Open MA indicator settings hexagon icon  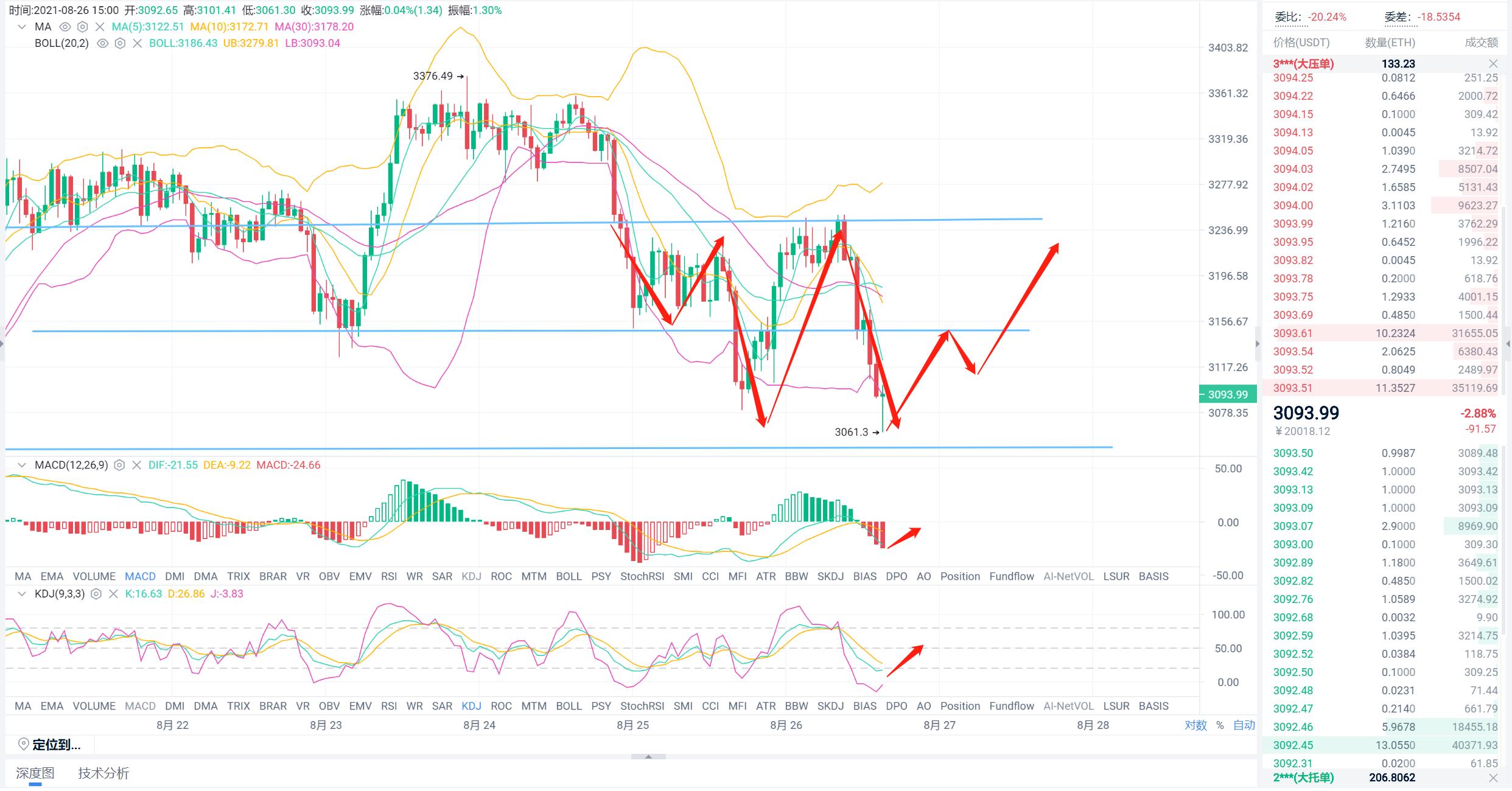83,27
